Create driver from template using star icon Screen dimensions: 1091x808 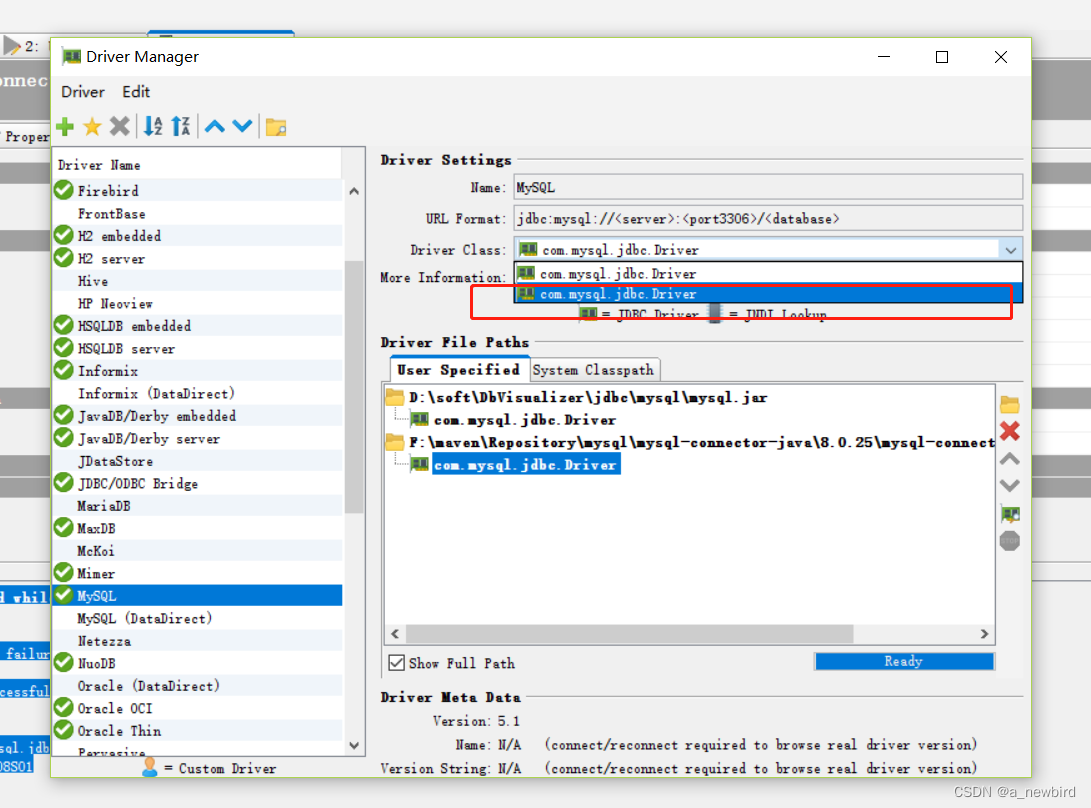91,126
